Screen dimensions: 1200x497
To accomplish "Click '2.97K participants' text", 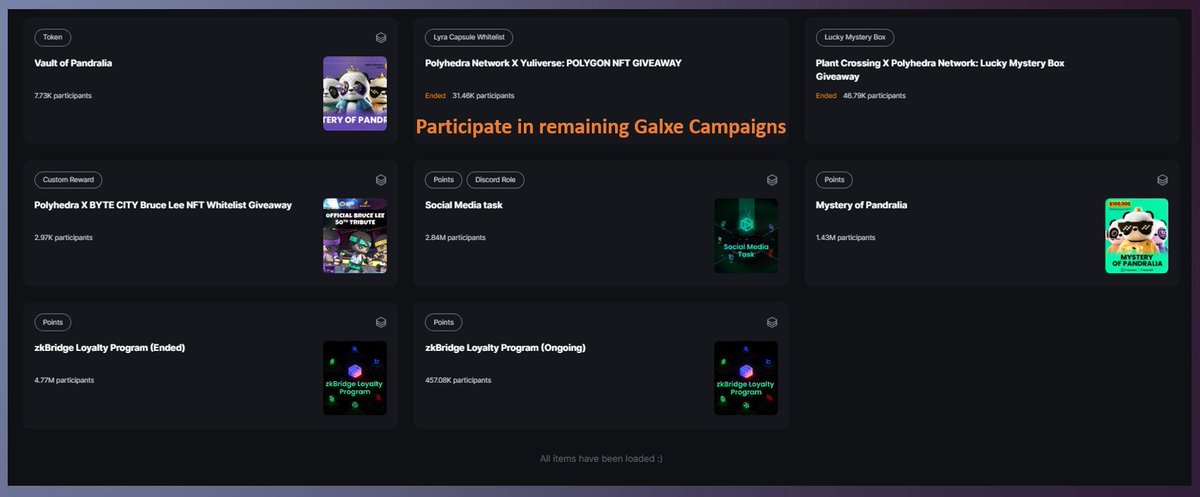I will tap(64, 238).
